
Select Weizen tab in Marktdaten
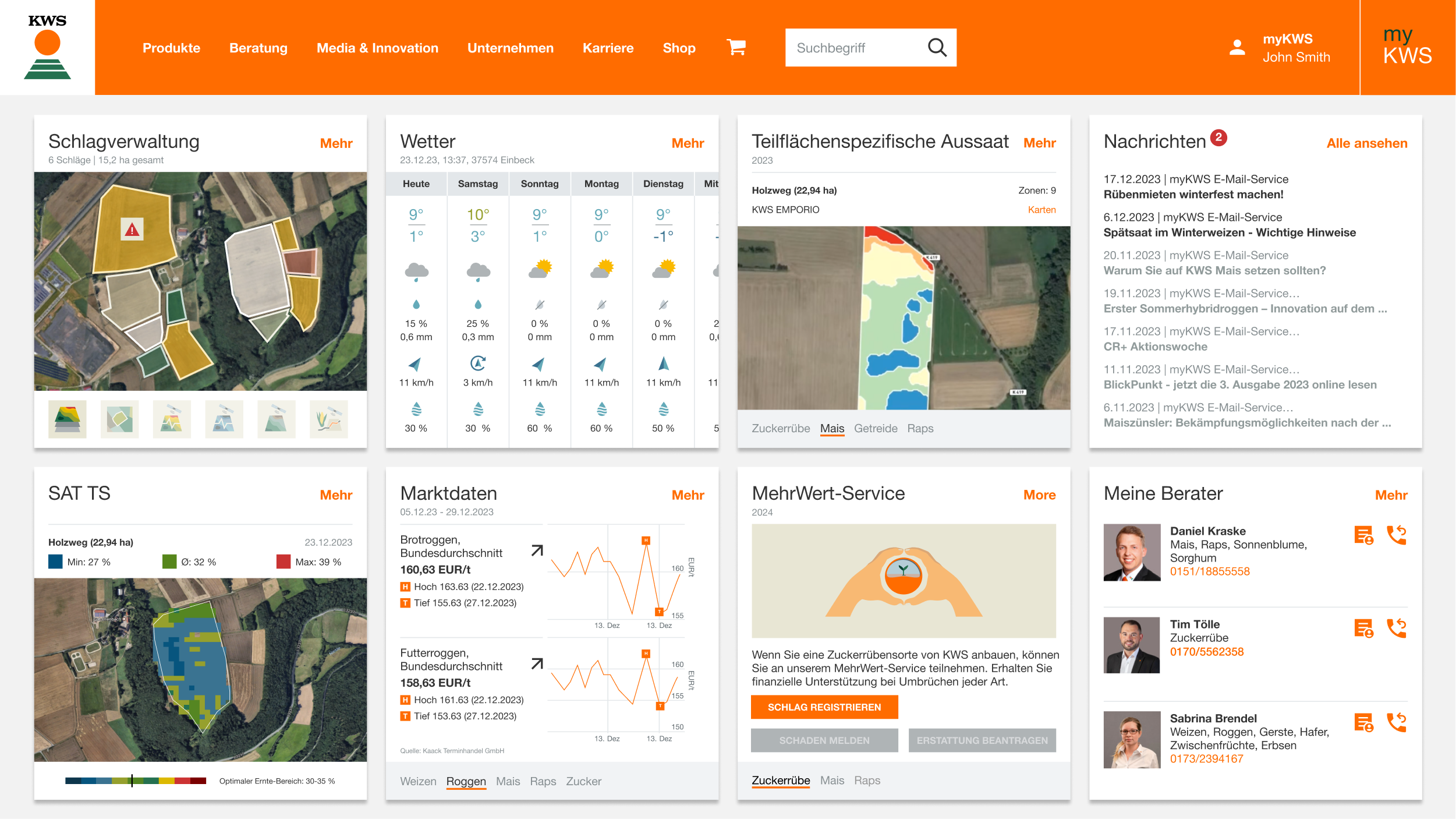418,781
